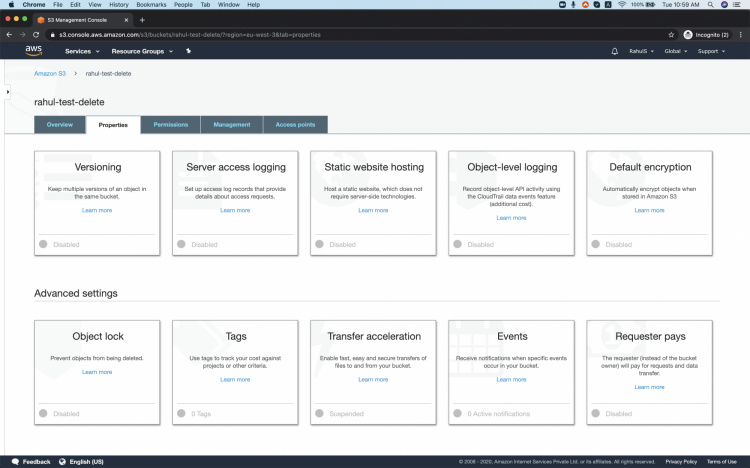Open the Support dropdown menu

pos(711,51)
